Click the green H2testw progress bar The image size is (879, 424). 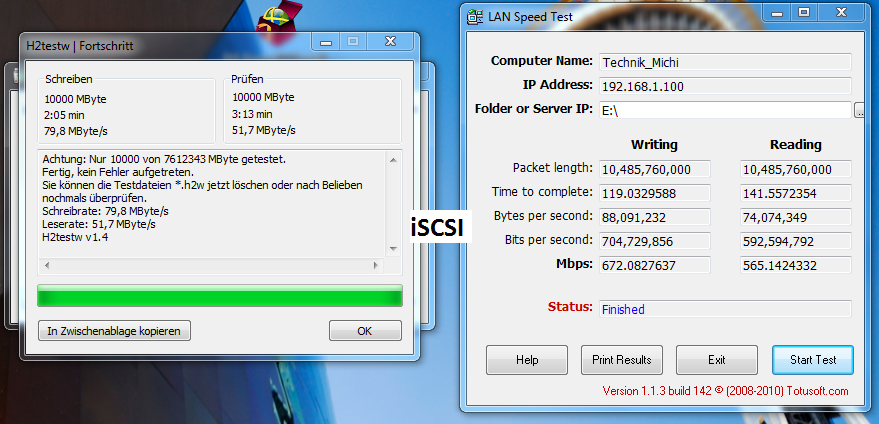click(x=220, y=296)
